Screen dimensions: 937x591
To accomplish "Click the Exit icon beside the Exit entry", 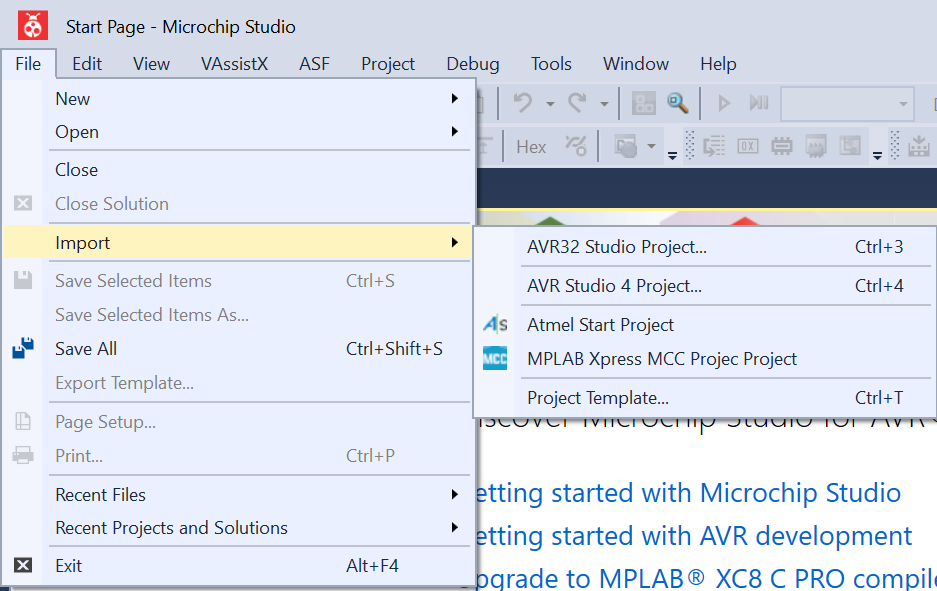I will point(22,565).
